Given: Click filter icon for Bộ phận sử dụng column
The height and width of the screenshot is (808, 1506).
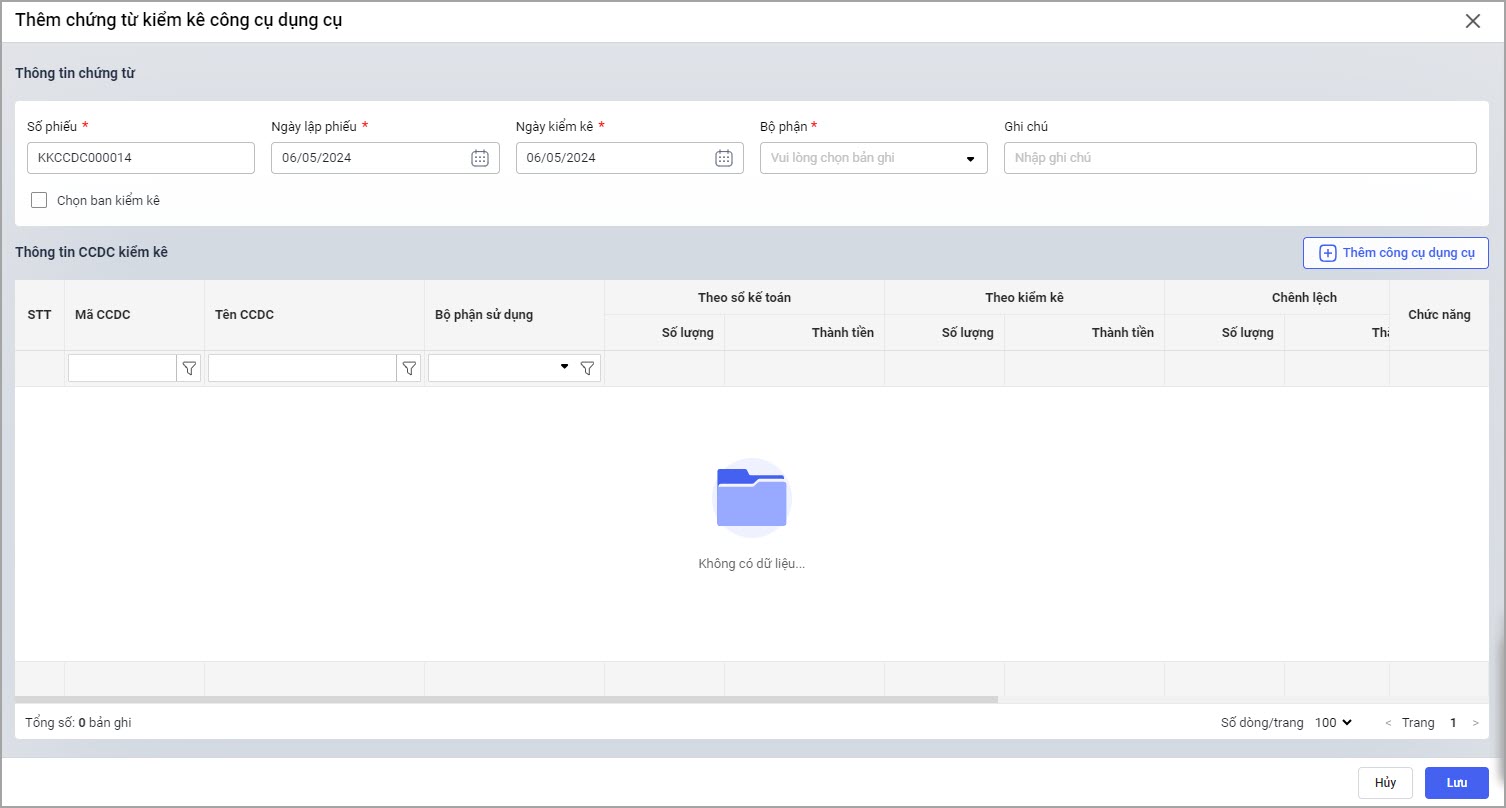Looking at the screenshot, I should coord(588,369).
